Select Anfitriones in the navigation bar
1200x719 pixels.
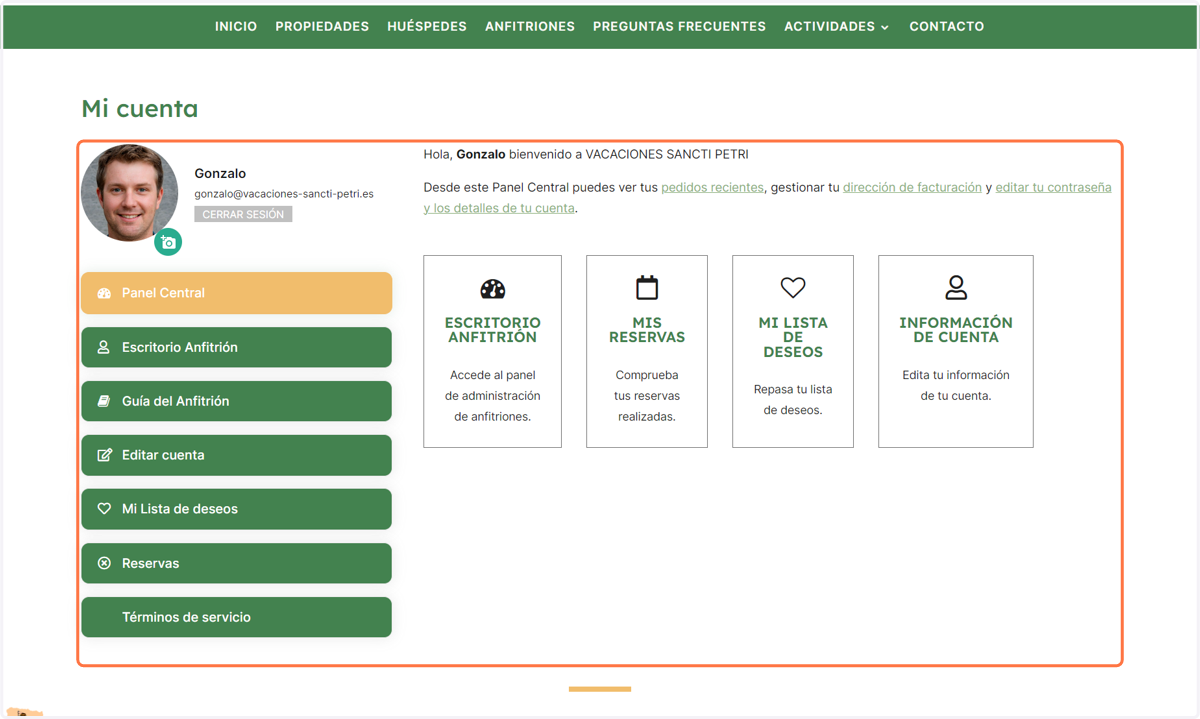[x=530, y=27]
